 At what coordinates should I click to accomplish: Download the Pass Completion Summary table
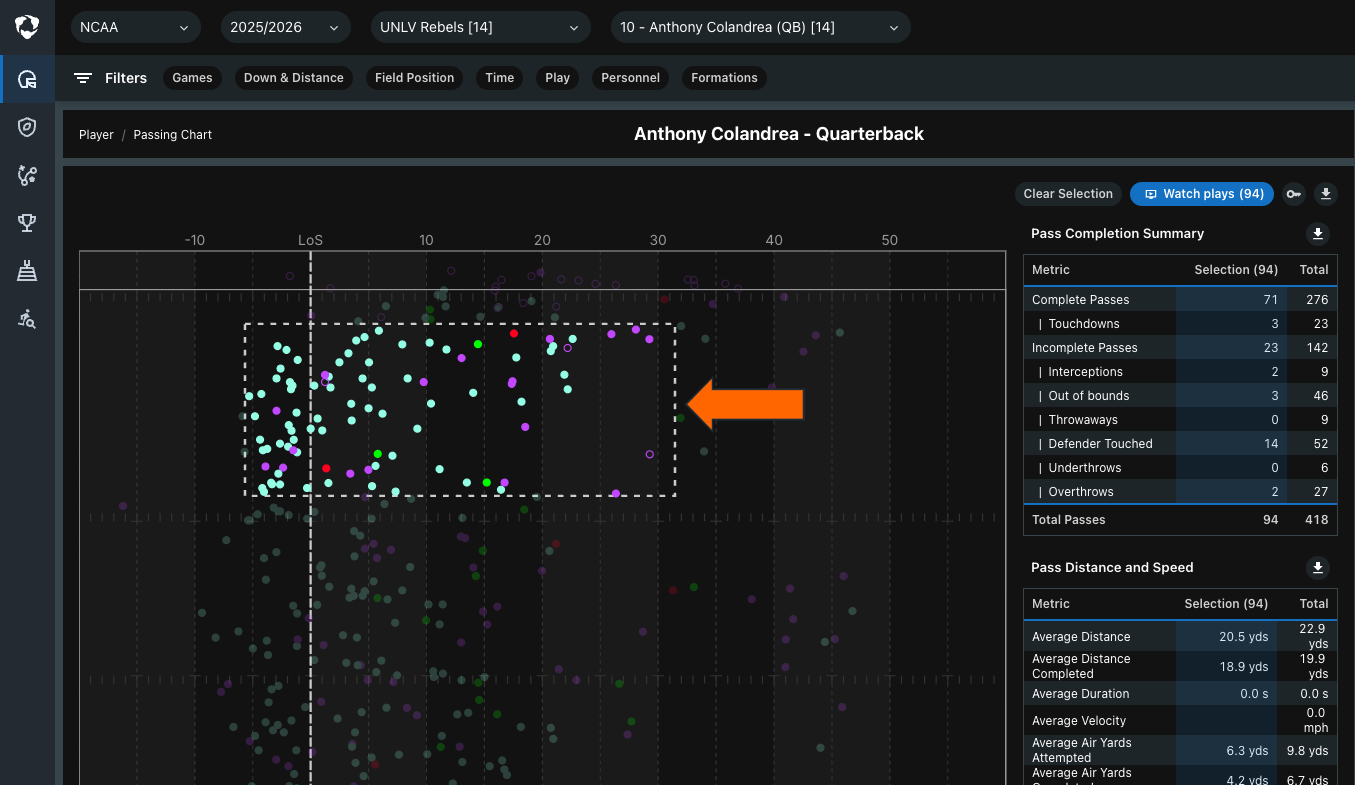(1318, 234)
